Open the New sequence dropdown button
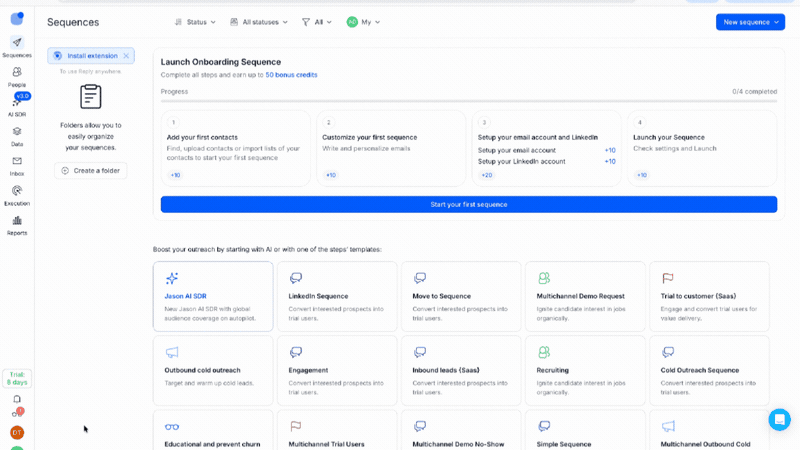The width and height of the screenshot is (800, 450). click(x=750, y=22)
